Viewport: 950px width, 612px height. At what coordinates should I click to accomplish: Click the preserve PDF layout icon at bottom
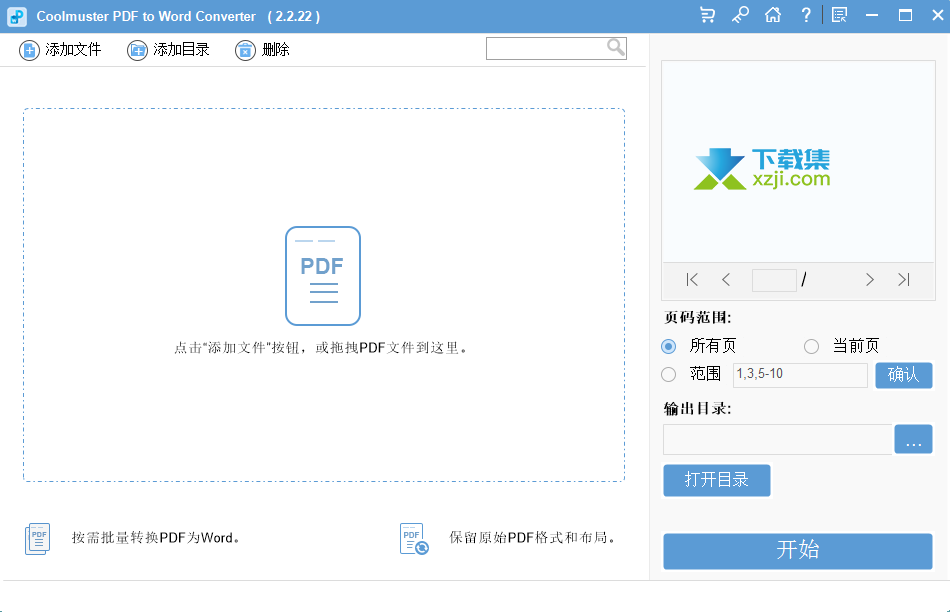pyautogui.click(x=414, y=539)
